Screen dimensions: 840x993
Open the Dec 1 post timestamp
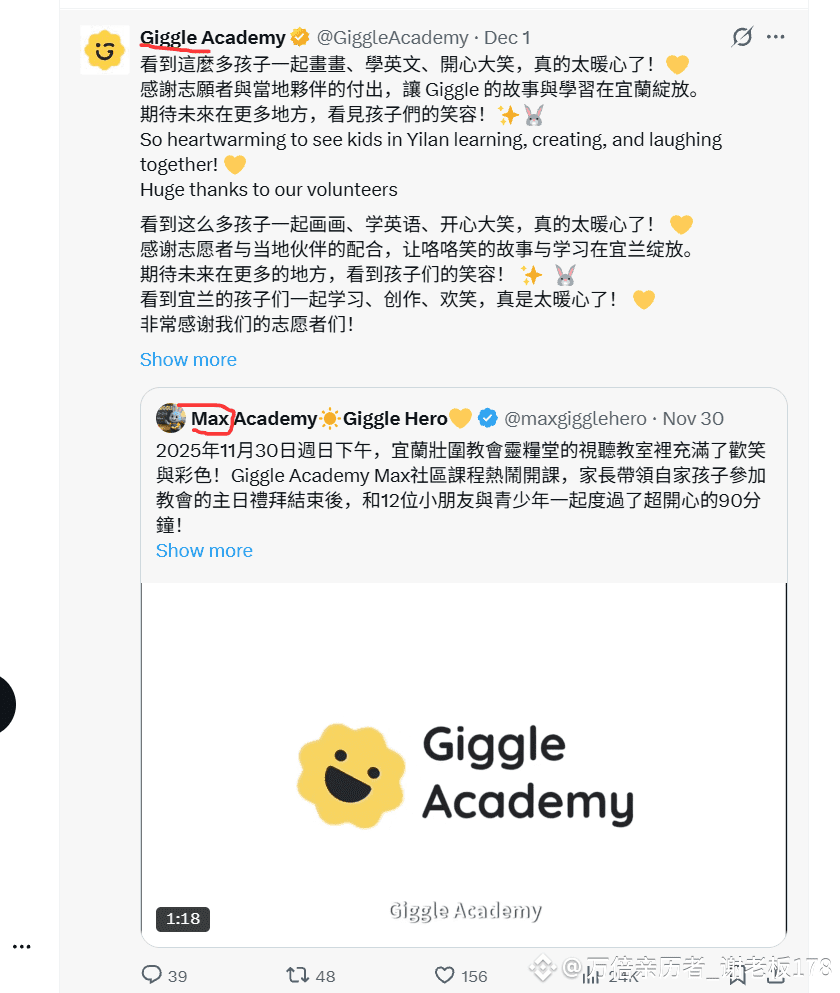click(507, 37)
